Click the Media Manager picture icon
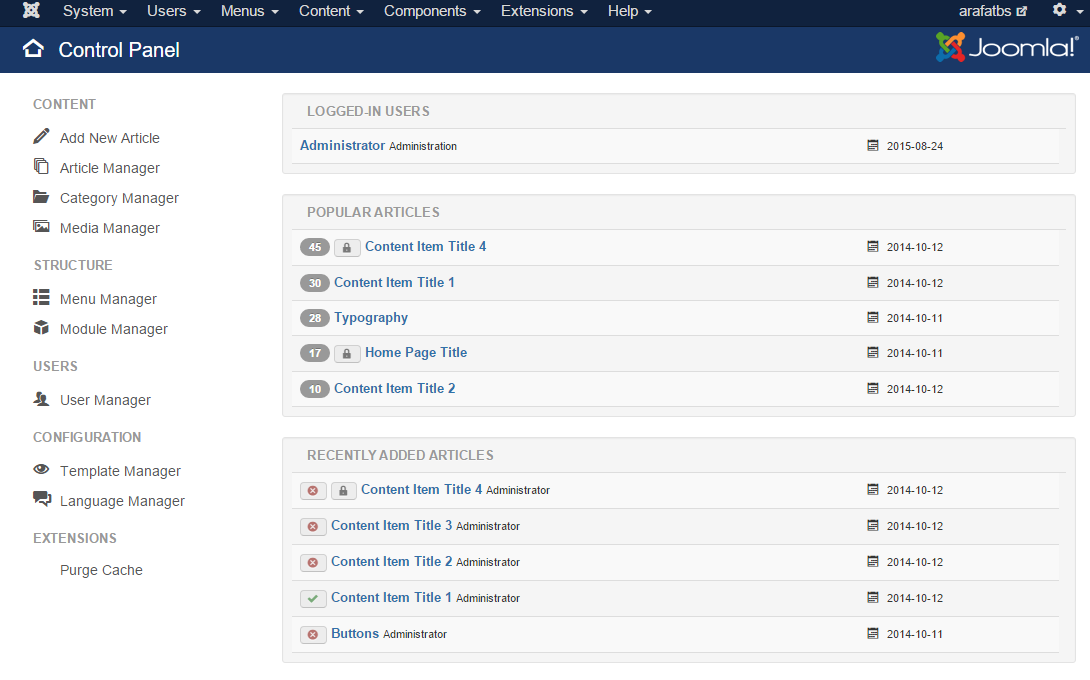 click(x=41, y=227)
